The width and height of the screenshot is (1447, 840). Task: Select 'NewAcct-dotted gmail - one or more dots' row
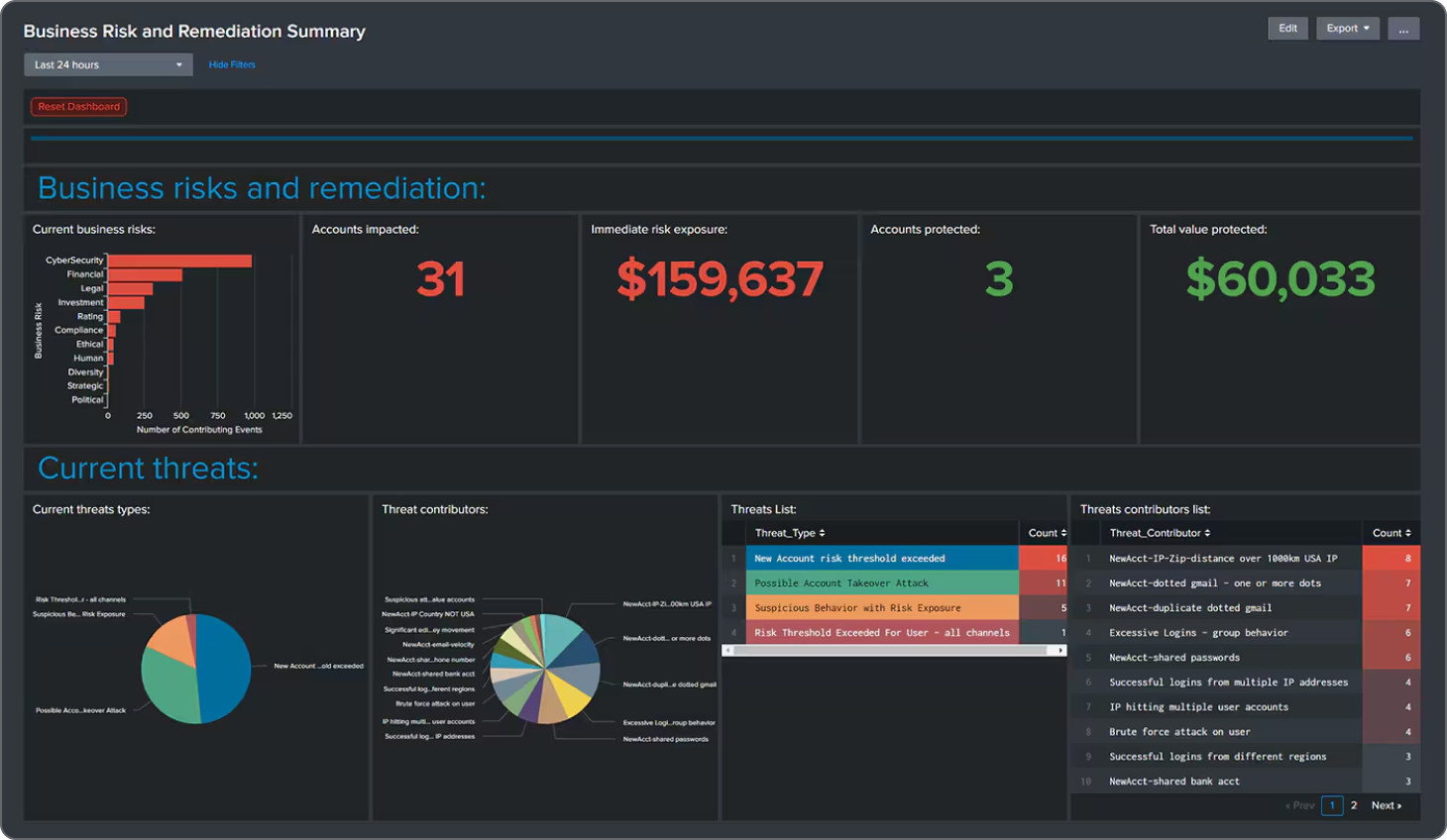click(1246, 583)
